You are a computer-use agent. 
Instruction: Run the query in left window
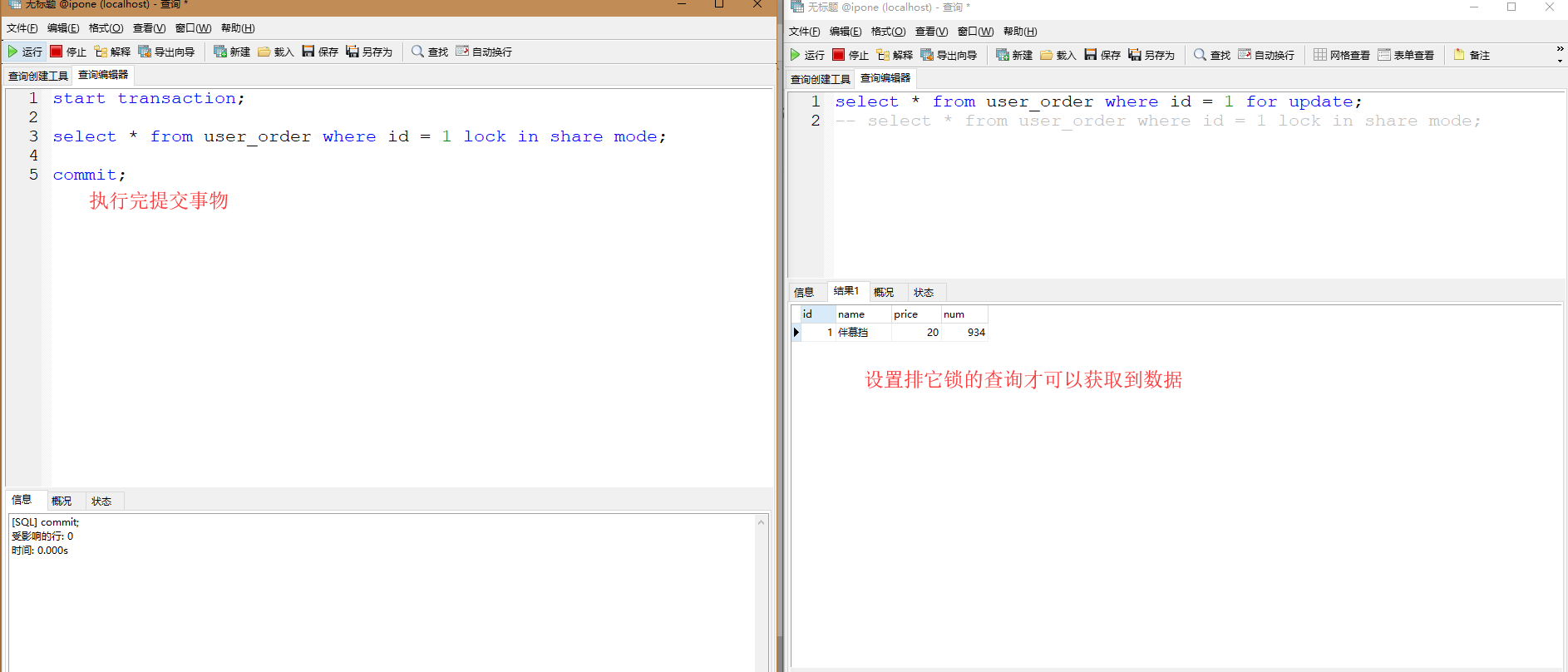point(25,52)
